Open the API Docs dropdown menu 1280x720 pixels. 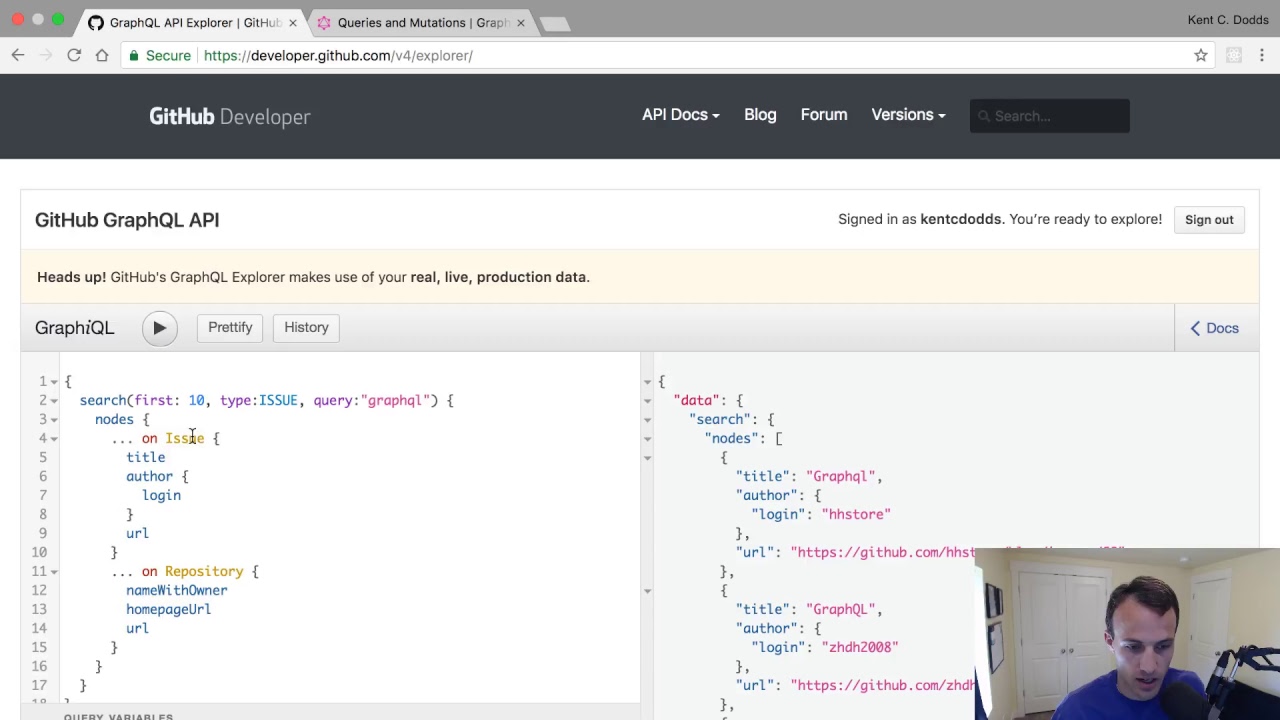click(680, 115)
